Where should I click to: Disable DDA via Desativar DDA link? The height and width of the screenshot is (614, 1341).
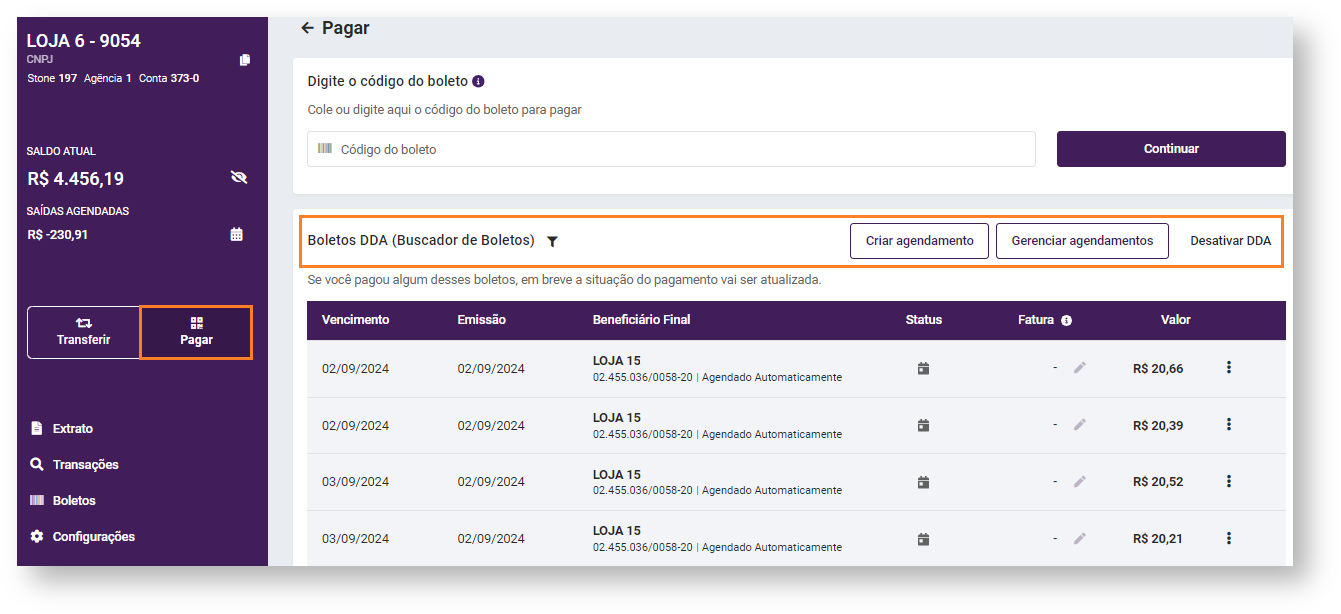tap(1230, 241)
